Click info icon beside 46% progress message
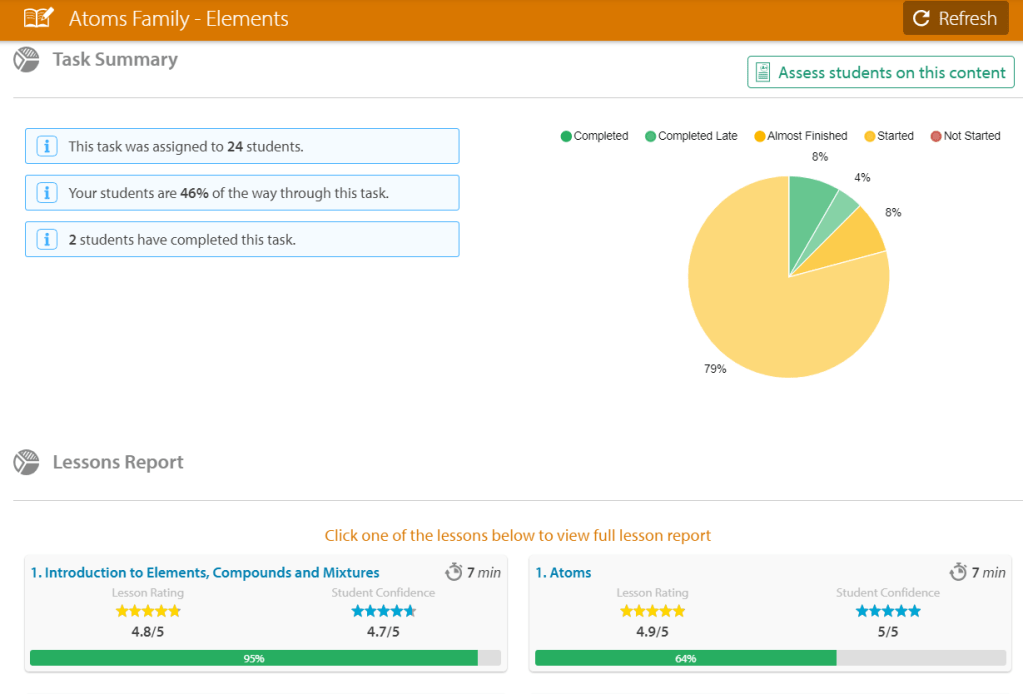 [46, 193]
